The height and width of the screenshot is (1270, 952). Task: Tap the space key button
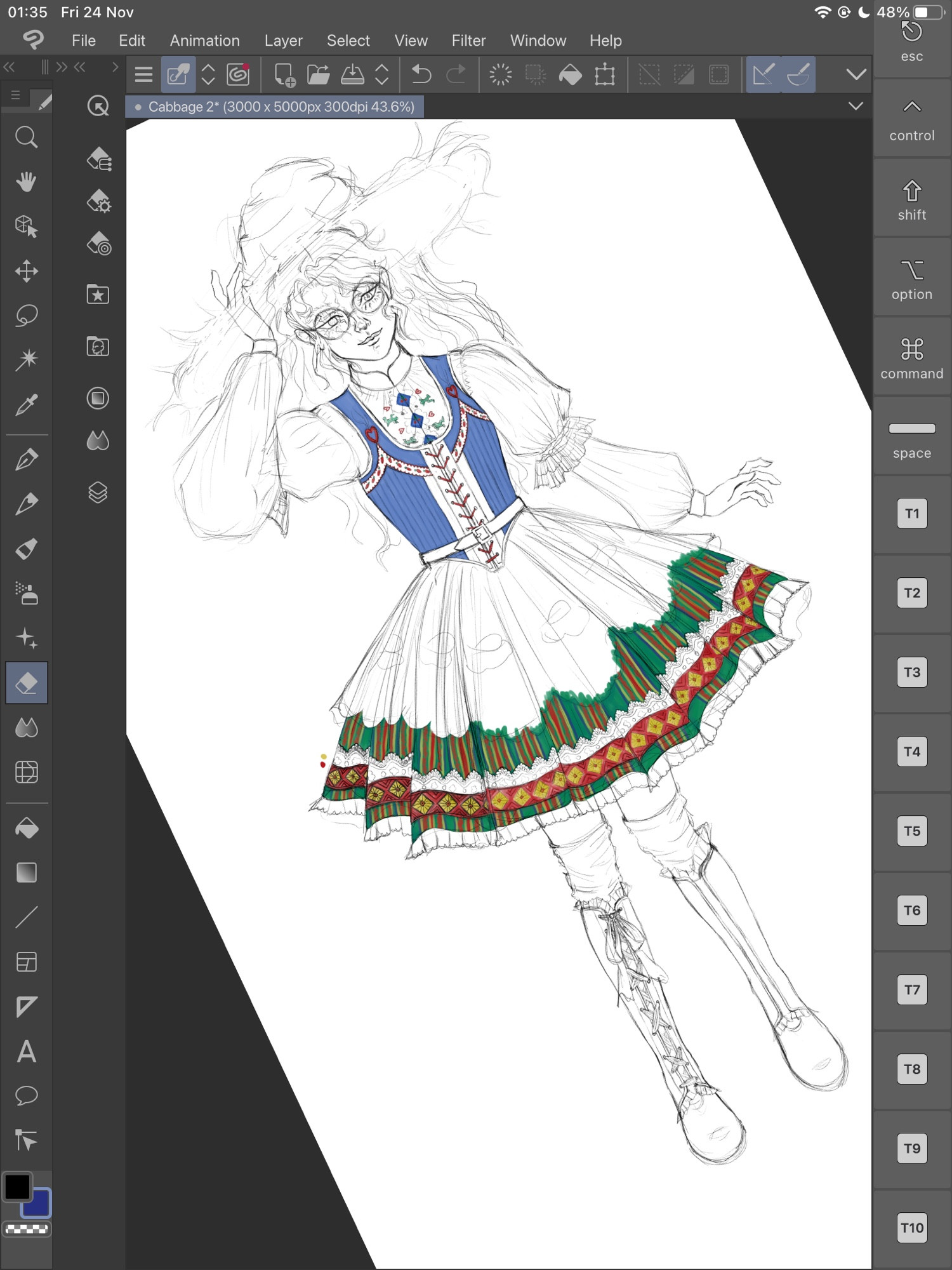pyautogui.click(x=912, y=436)
